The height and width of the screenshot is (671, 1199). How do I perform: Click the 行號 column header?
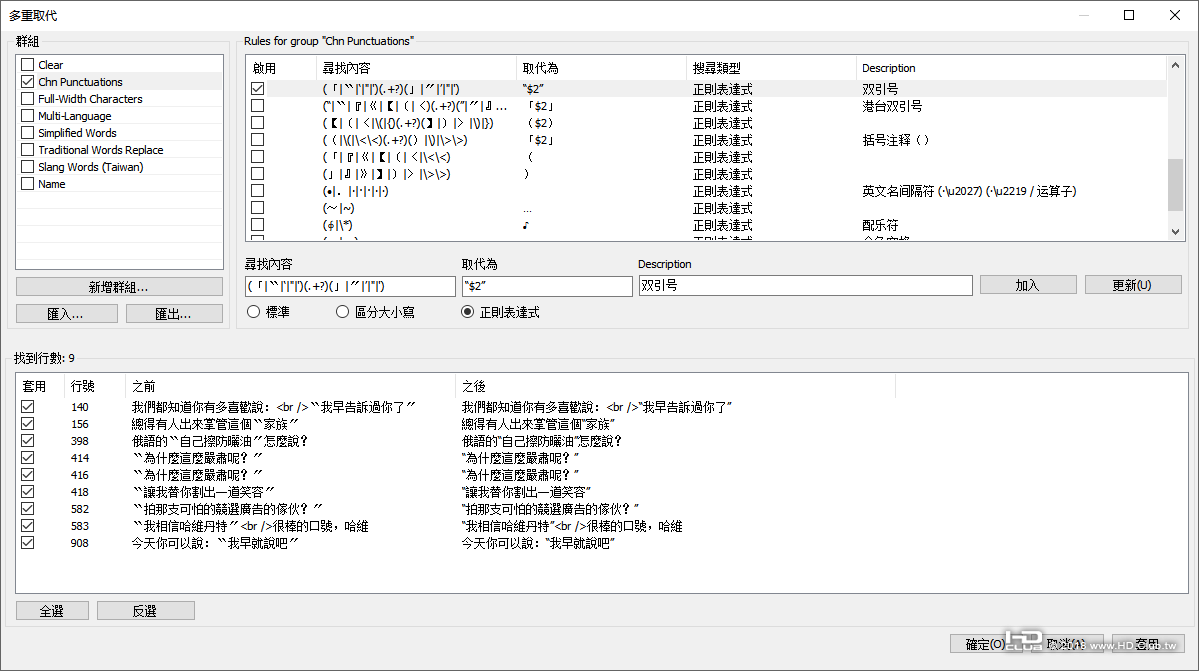point(95,386)
